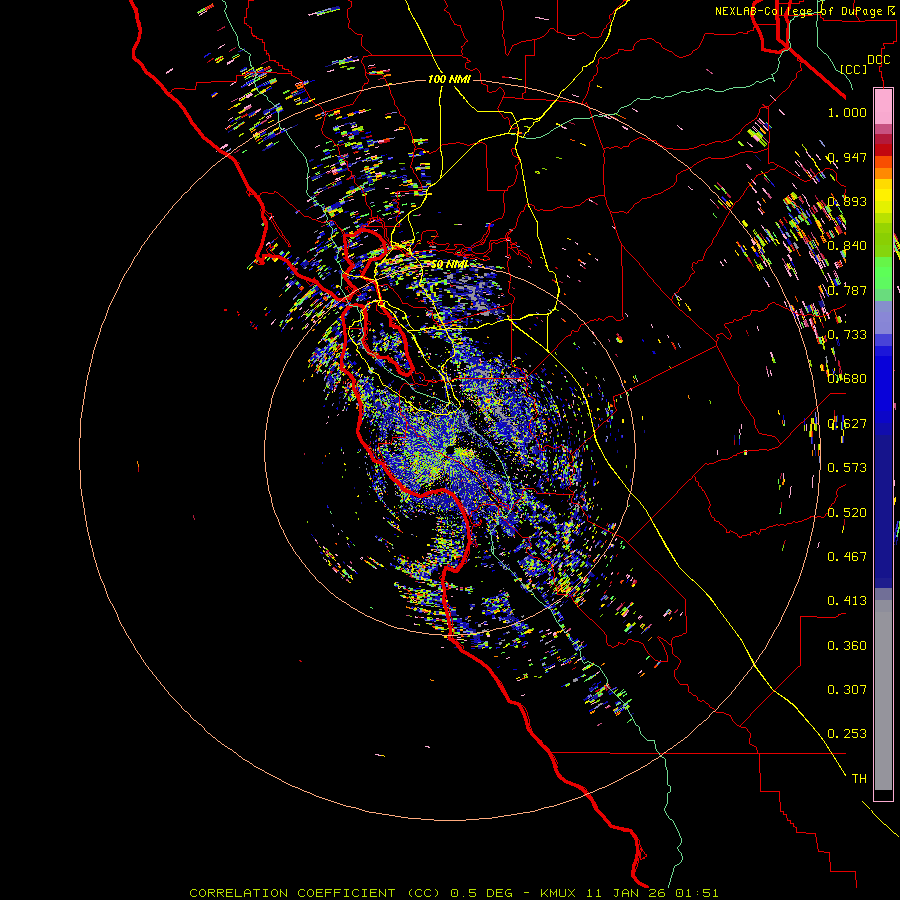Select the 0.520 legend value
Image resolution: width=900 pixels, height=900 pixels.
847,513
